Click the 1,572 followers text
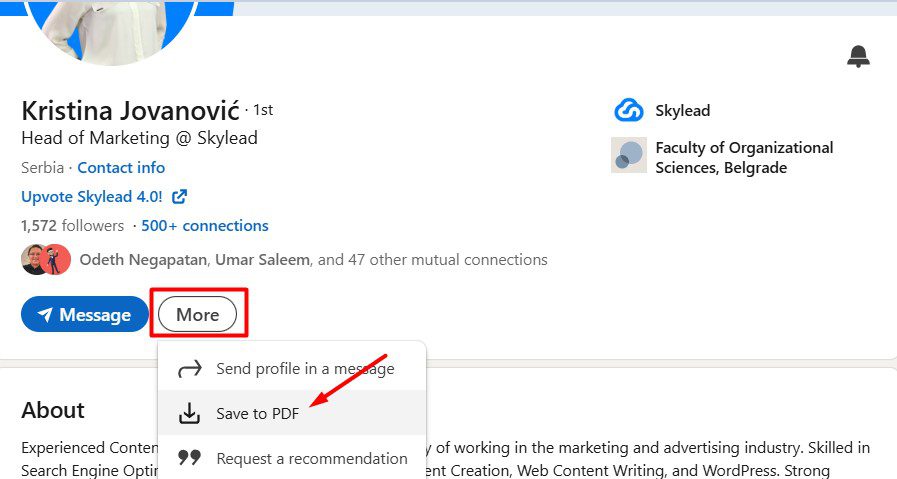The height and width of the screenshot is (479, 897). pos(73,226)
